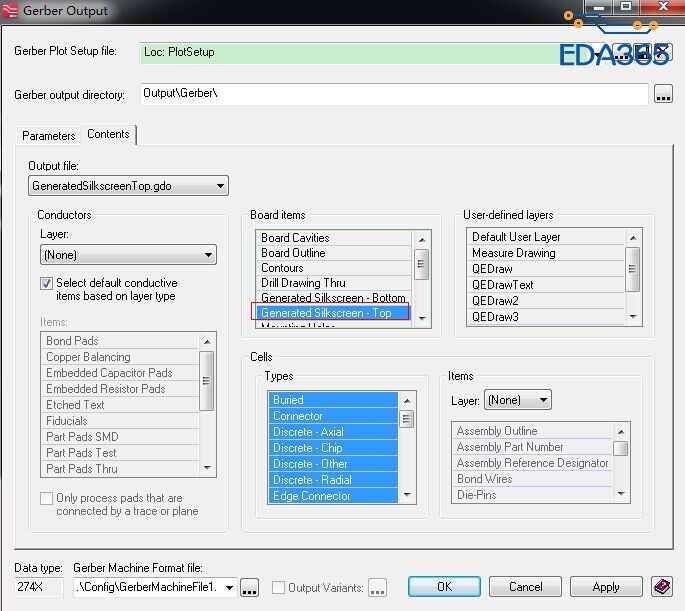Select Buried cell type

point(333,400)
